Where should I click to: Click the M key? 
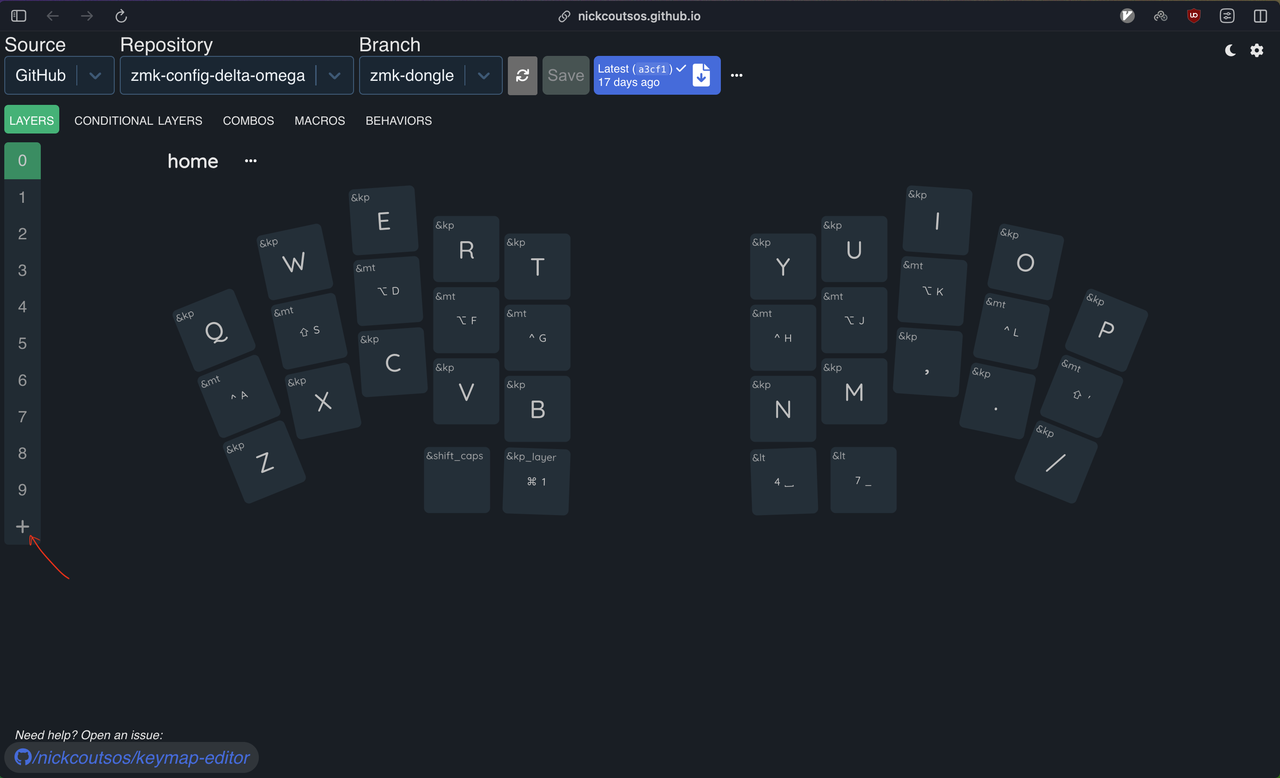click(854, 392)
